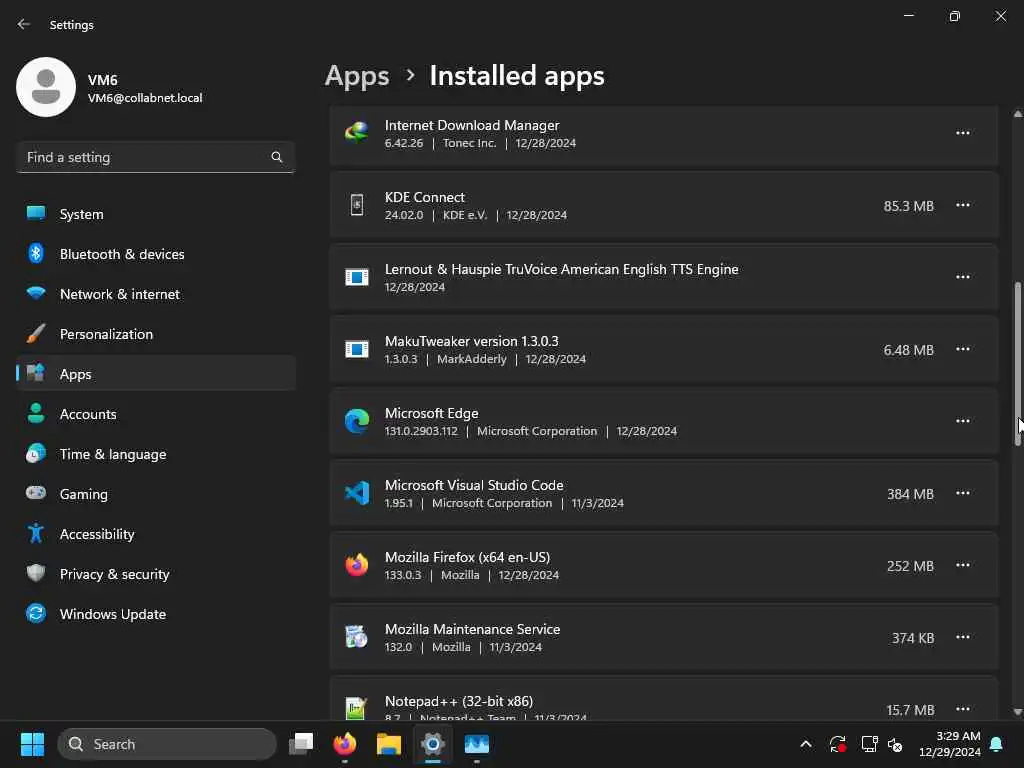Click the Apps breadcrumb link
The width and height of the screenshot is (1024, 768).
[x=357, y=76]
